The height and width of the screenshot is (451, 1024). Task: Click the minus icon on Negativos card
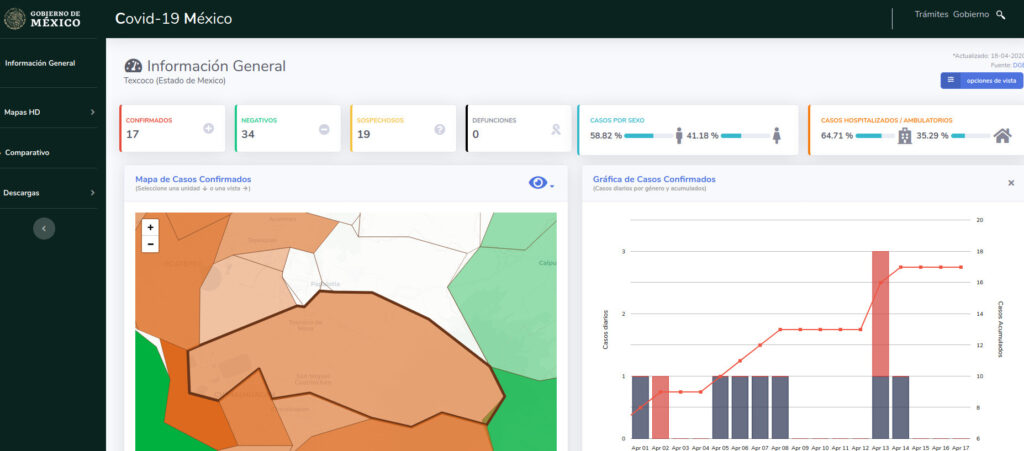(324, 129)
